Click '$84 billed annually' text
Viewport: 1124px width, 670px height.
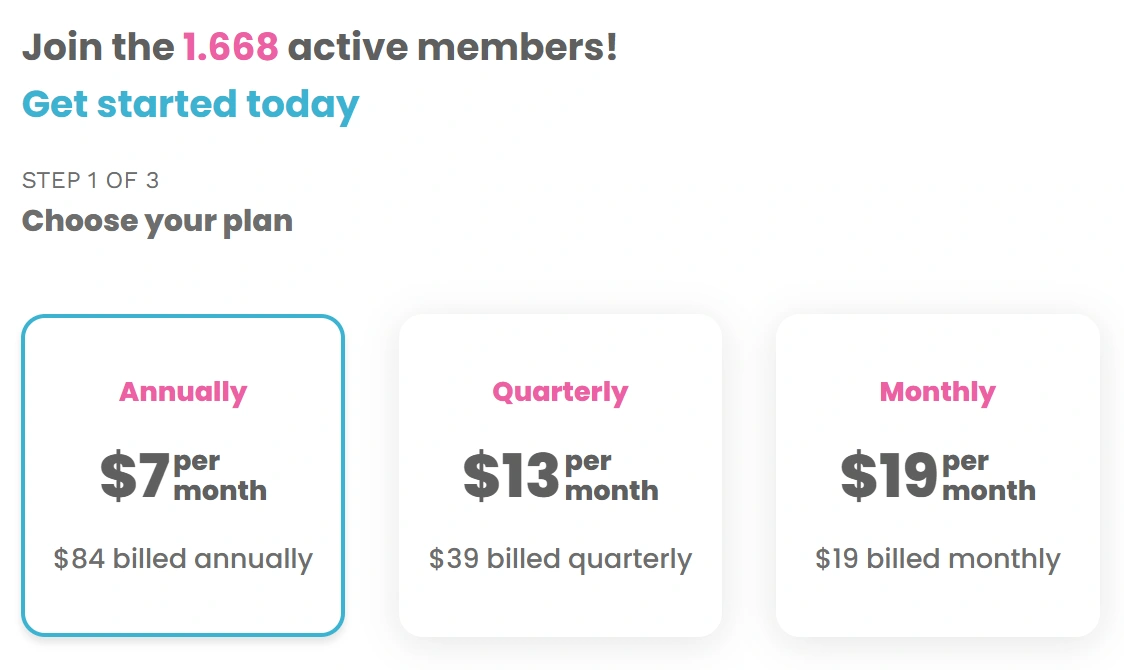183,558
